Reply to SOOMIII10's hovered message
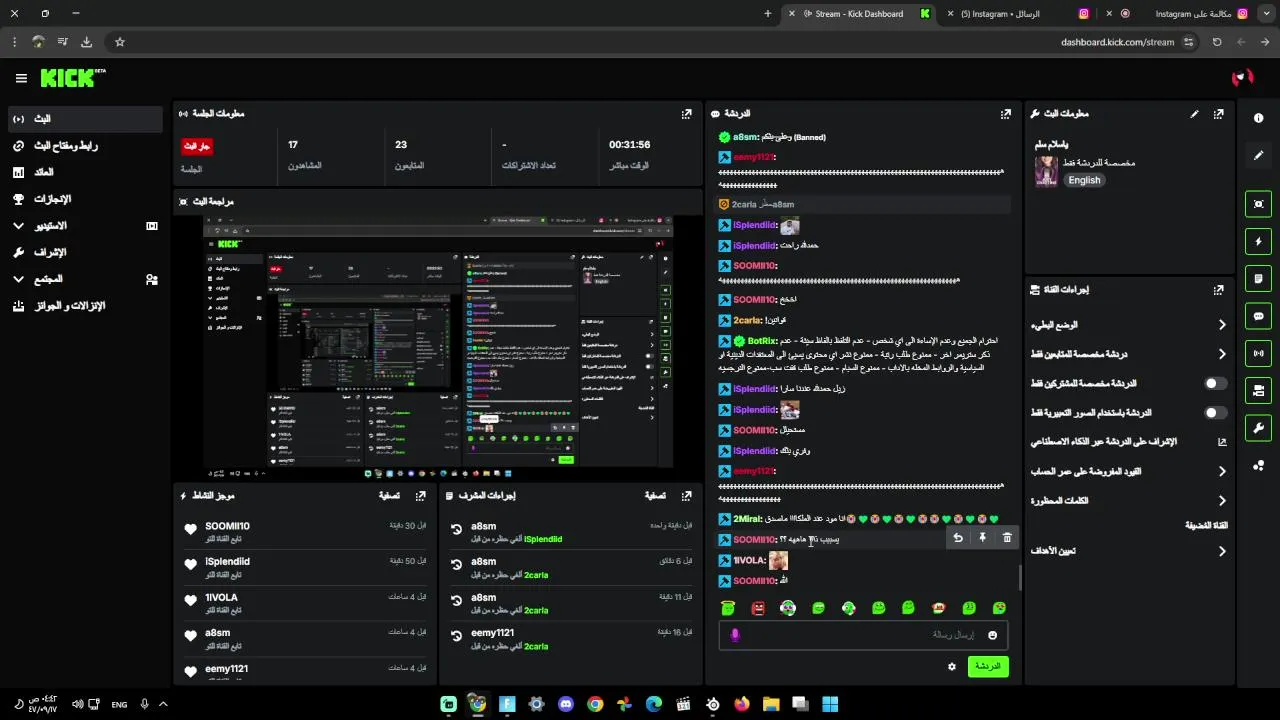 pos(958,538)
